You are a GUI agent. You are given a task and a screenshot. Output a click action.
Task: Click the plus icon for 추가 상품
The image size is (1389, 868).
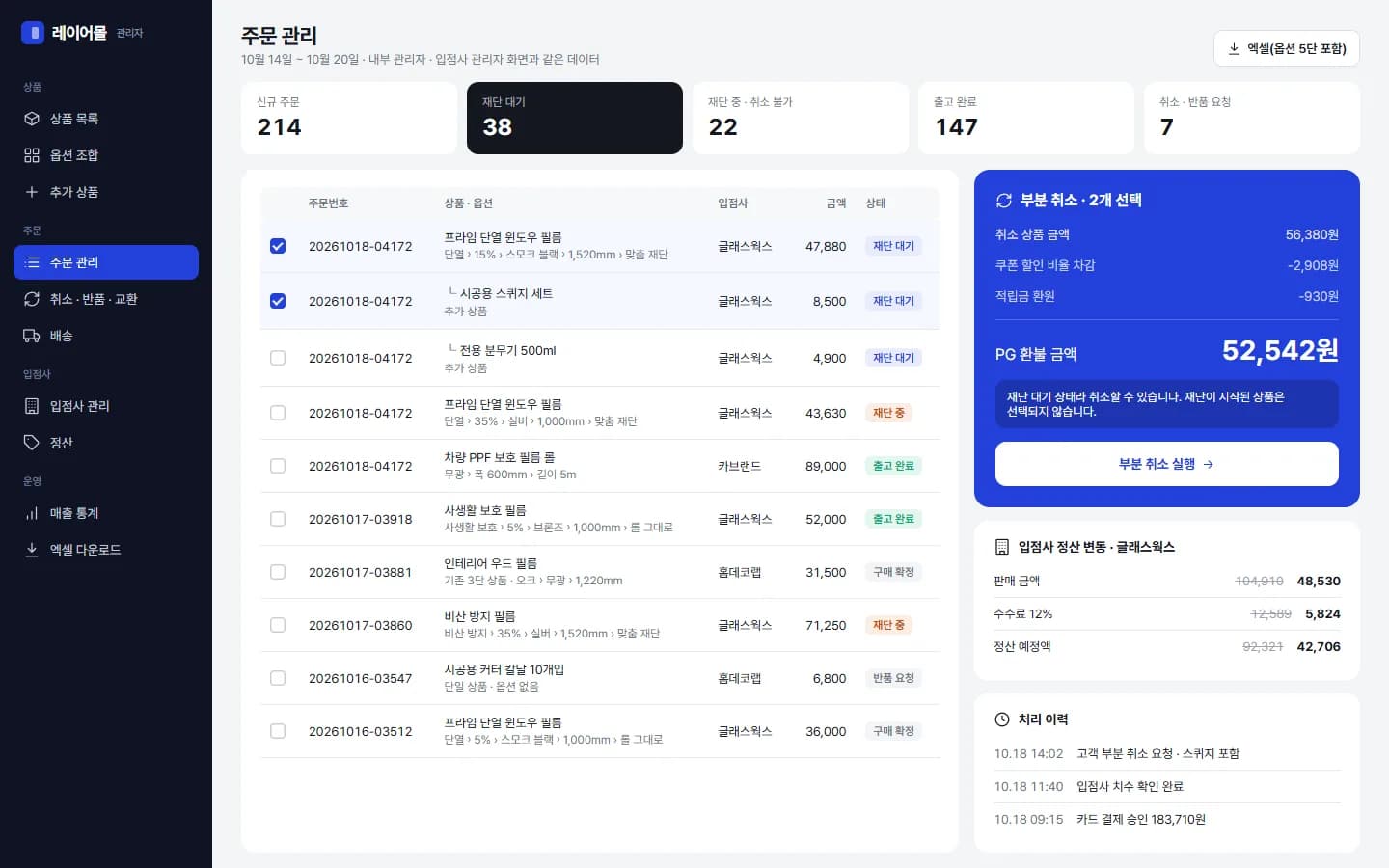32,192
